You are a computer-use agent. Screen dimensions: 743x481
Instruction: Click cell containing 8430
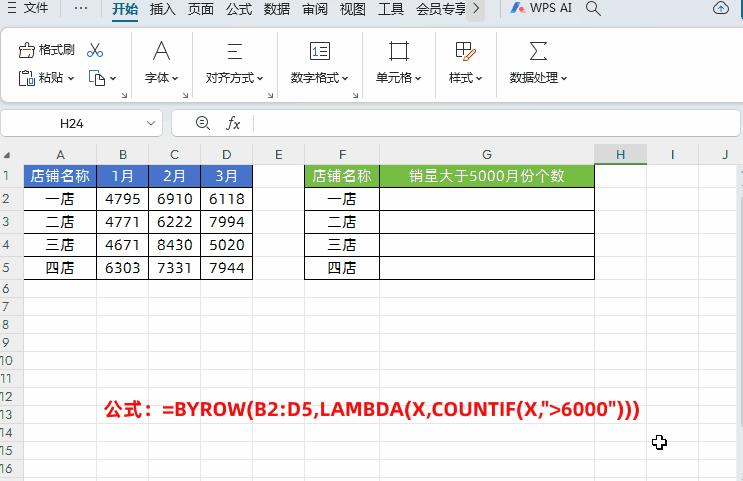tap(174, 245)
